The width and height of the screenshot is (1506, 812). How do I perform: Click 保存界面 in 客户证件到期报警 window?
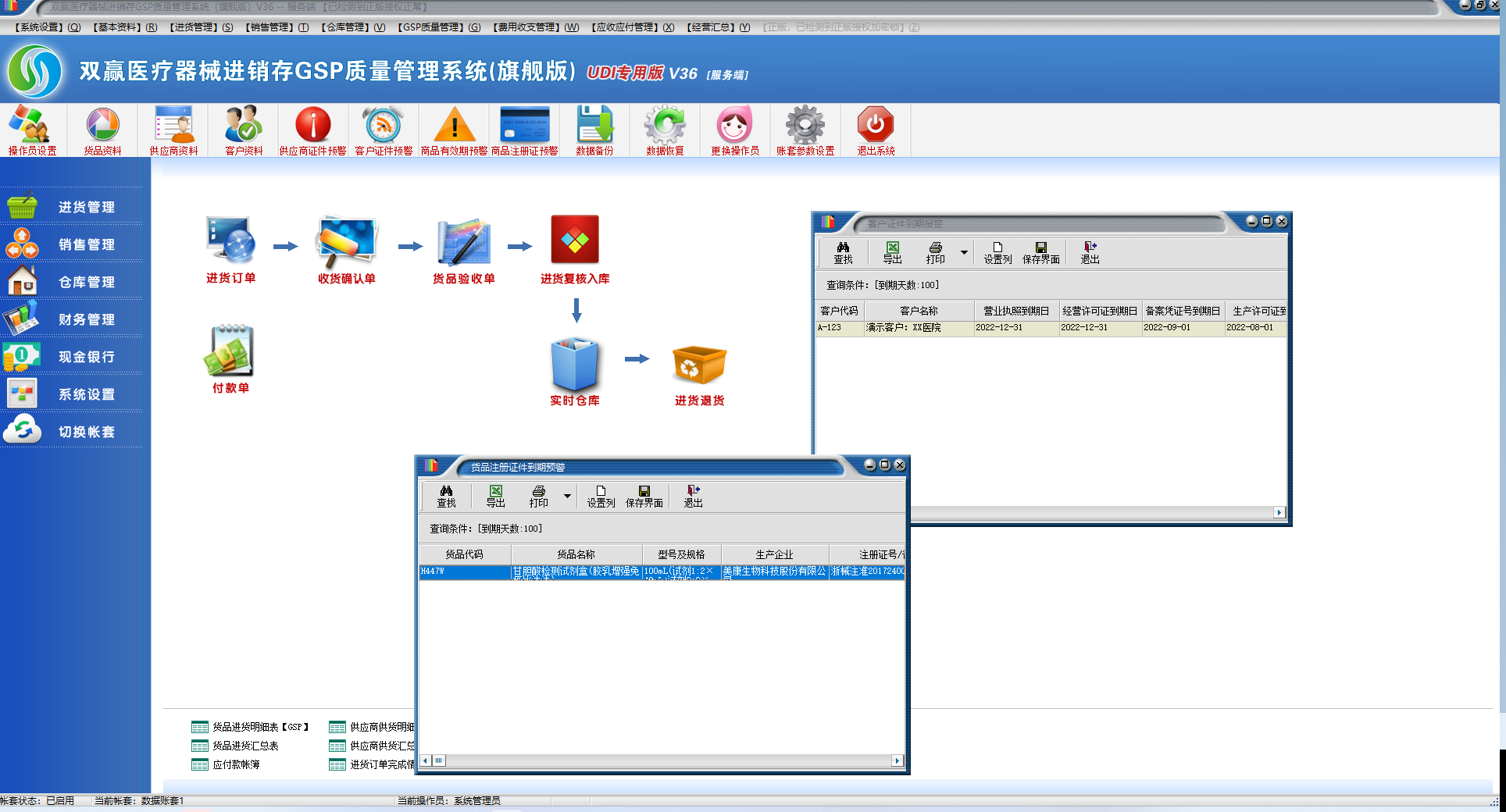click(1041, 253)
